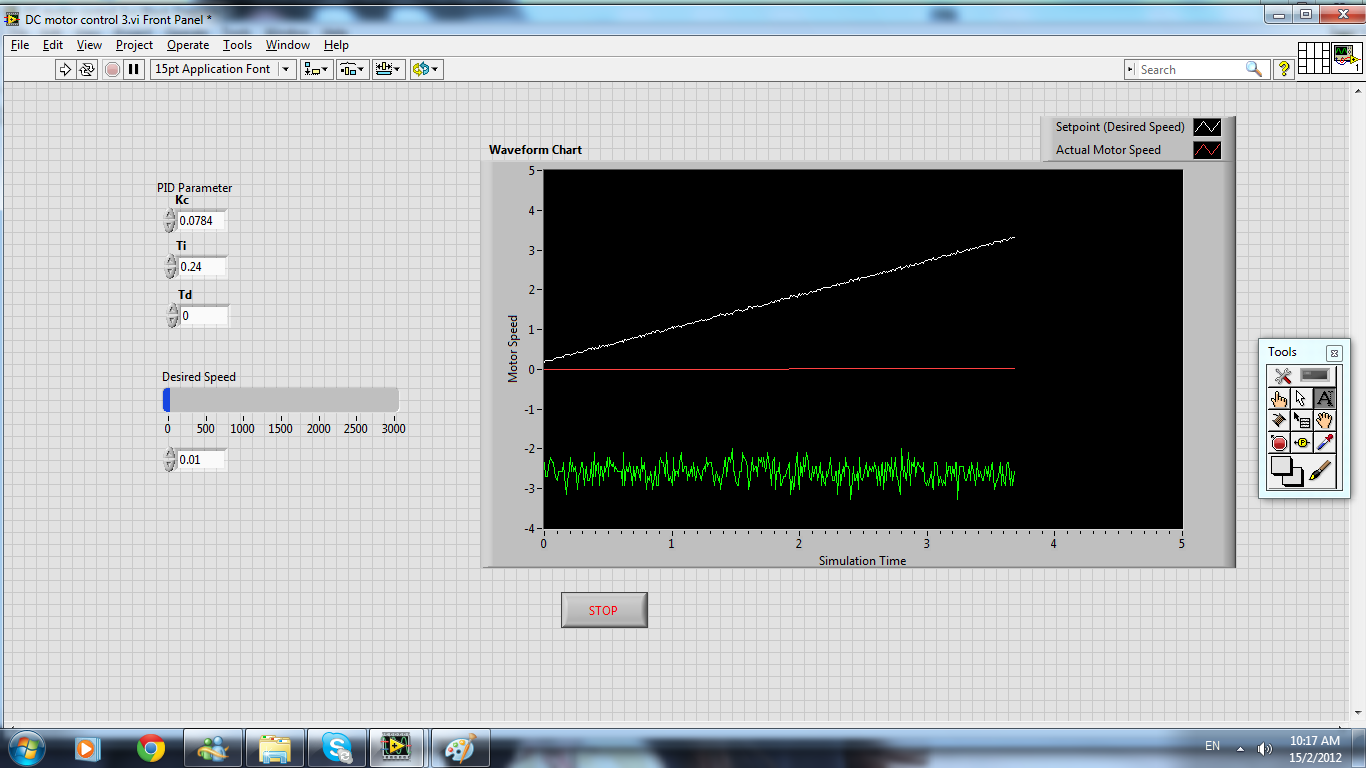Image resolution: width=1366 pixels, height=768 pixels.
Task: Select the Object Shortcut Menu tool
Action: pos(1302,420)
